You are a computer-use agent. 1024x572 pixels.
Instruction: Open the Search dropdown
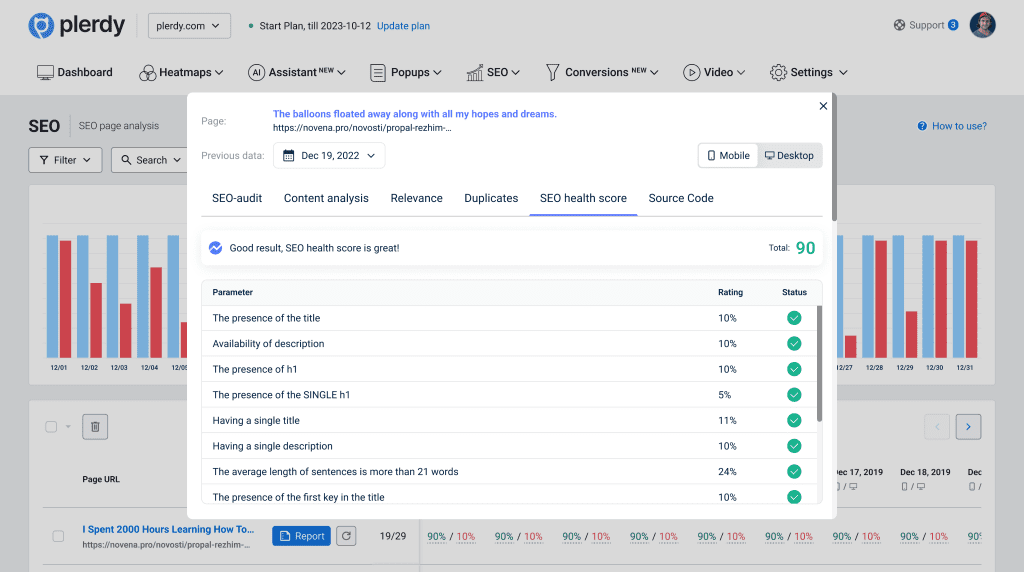coord(150,160)
